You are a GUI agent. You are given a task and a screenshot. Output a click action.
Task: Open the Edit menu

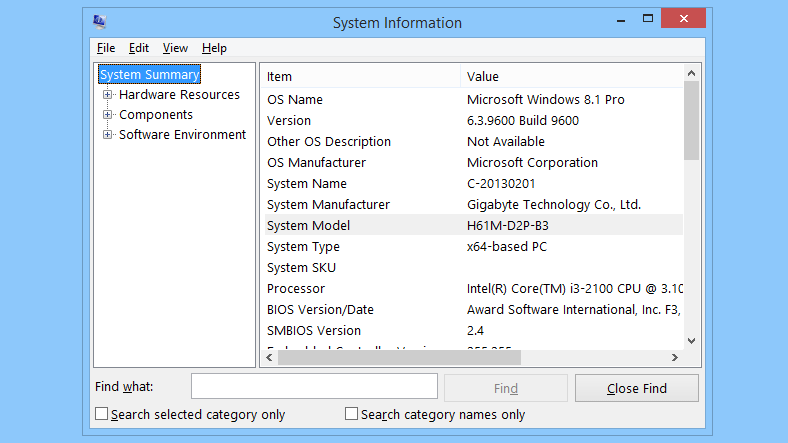(139, 48)
